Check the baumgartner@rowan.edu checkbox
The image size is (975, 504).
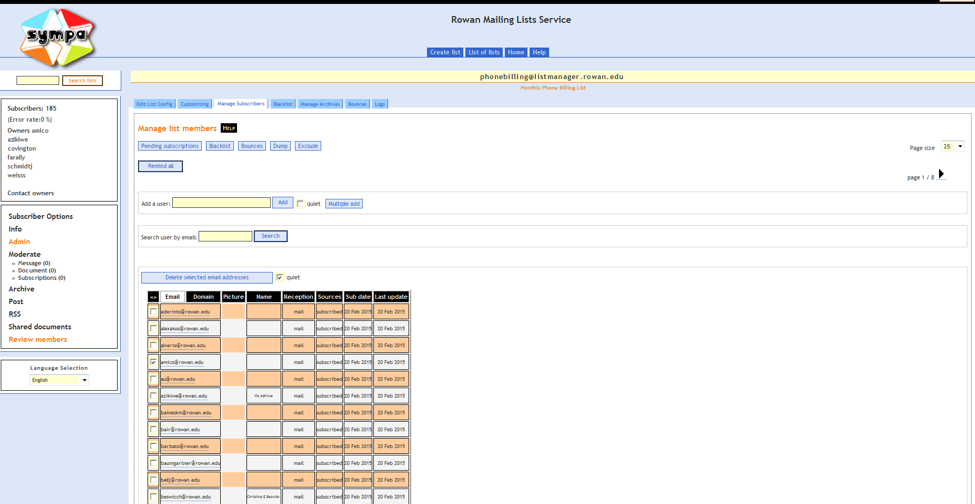(x=153, y=463)
